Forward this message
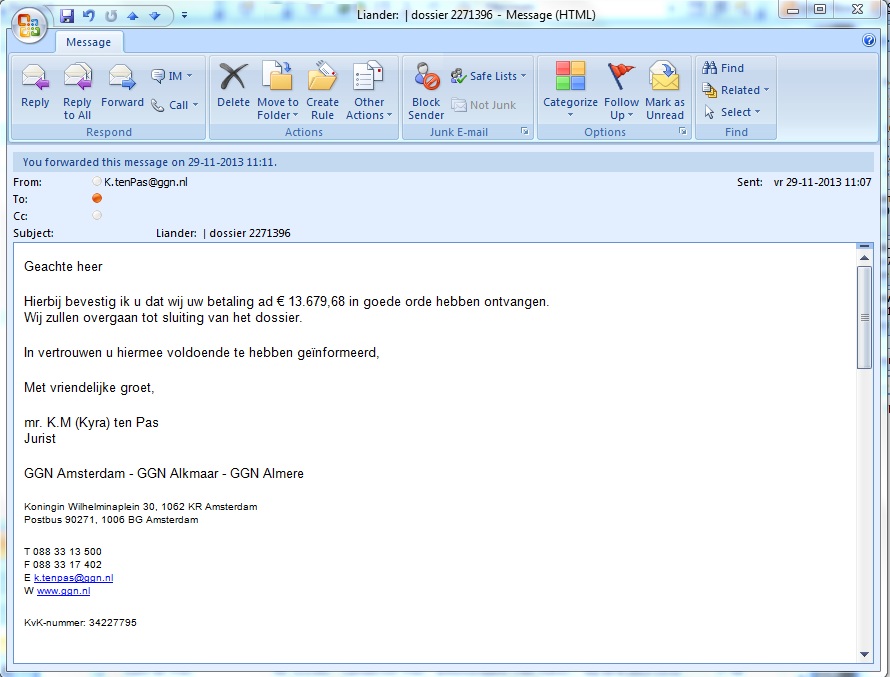Screen dimensions: 890x677 122,86
